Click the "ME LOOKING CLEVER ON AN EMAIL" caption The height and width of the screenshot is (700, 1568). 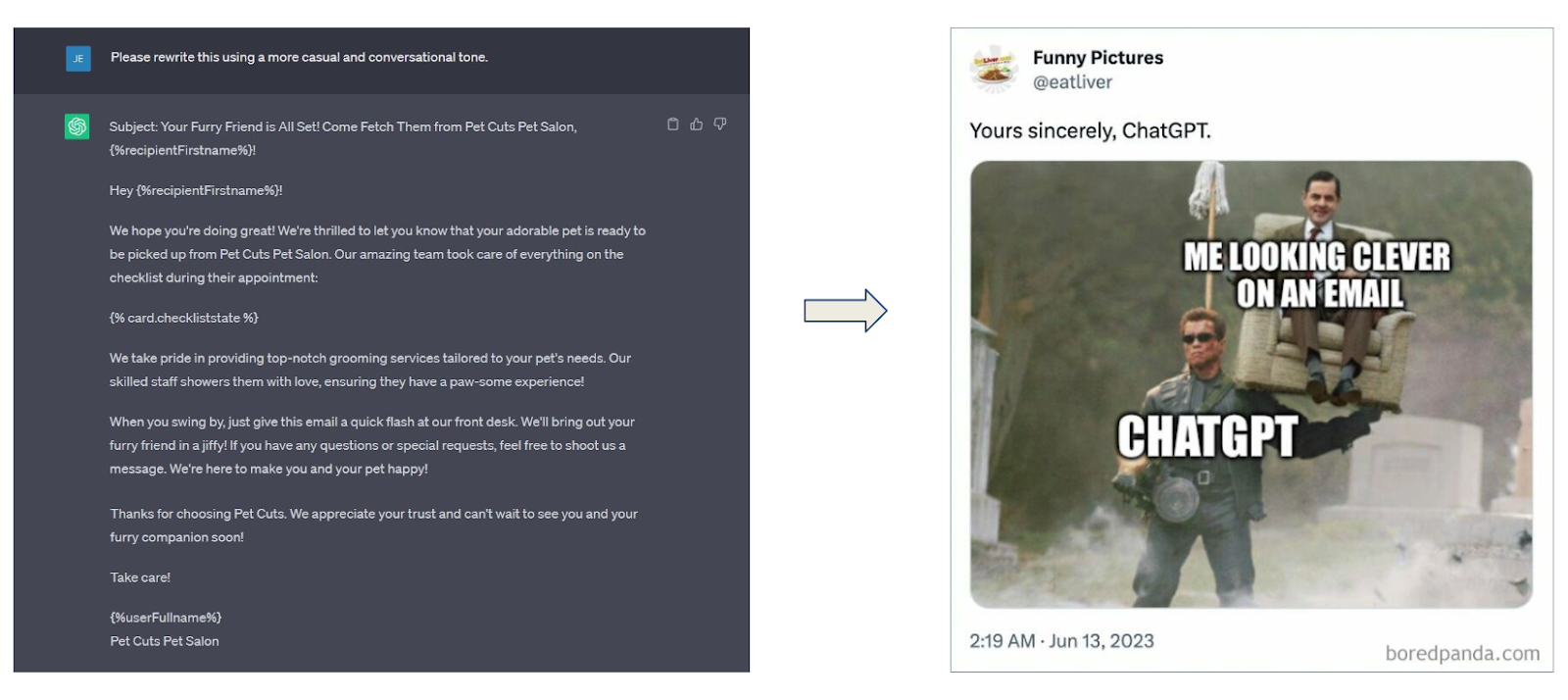[1317, 275]
